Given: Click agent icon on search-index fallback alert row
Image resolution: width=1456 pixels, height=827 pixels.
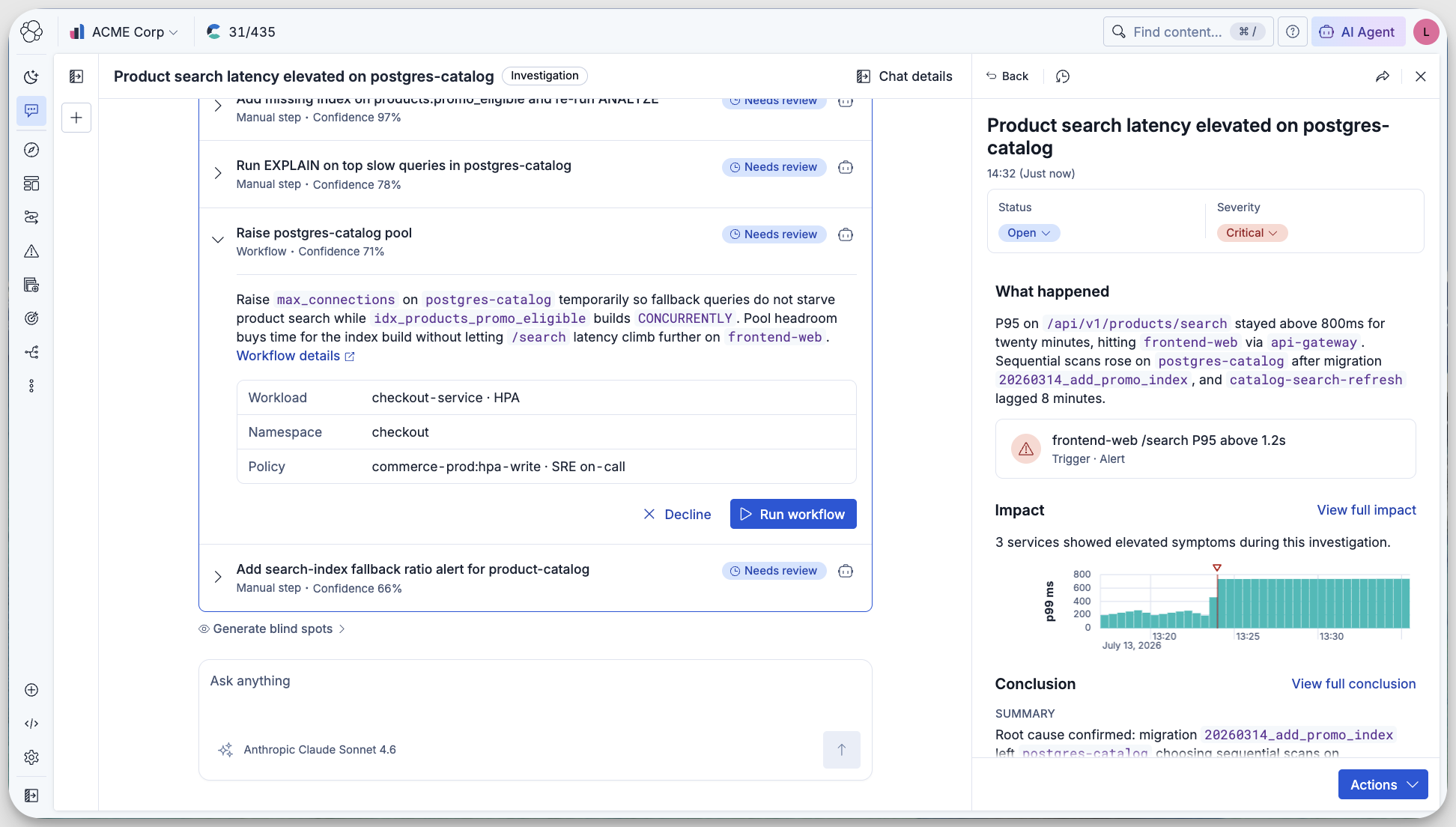Looking at the screenshot, I should [x=846, y=571].
